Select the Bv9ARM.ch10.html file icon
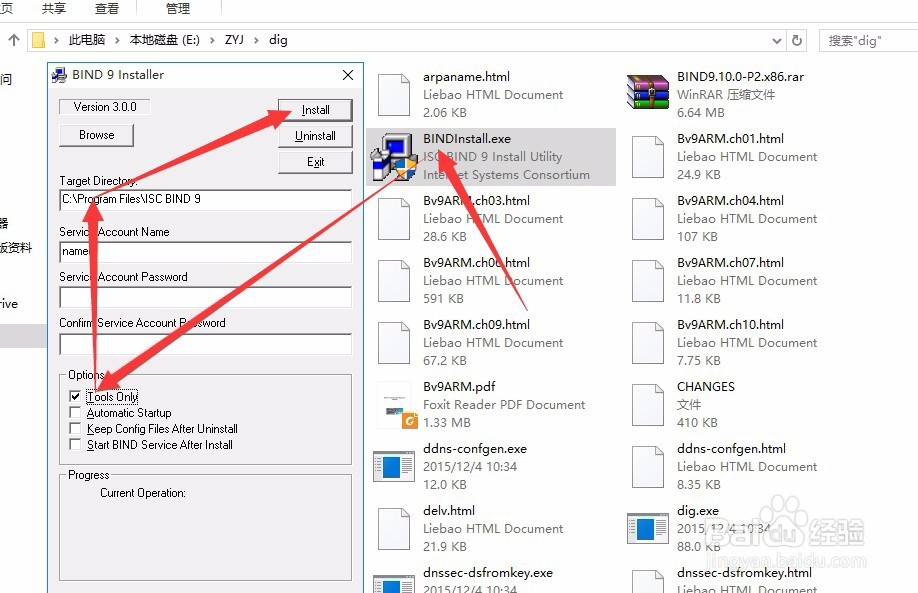 tap(648, 343)
